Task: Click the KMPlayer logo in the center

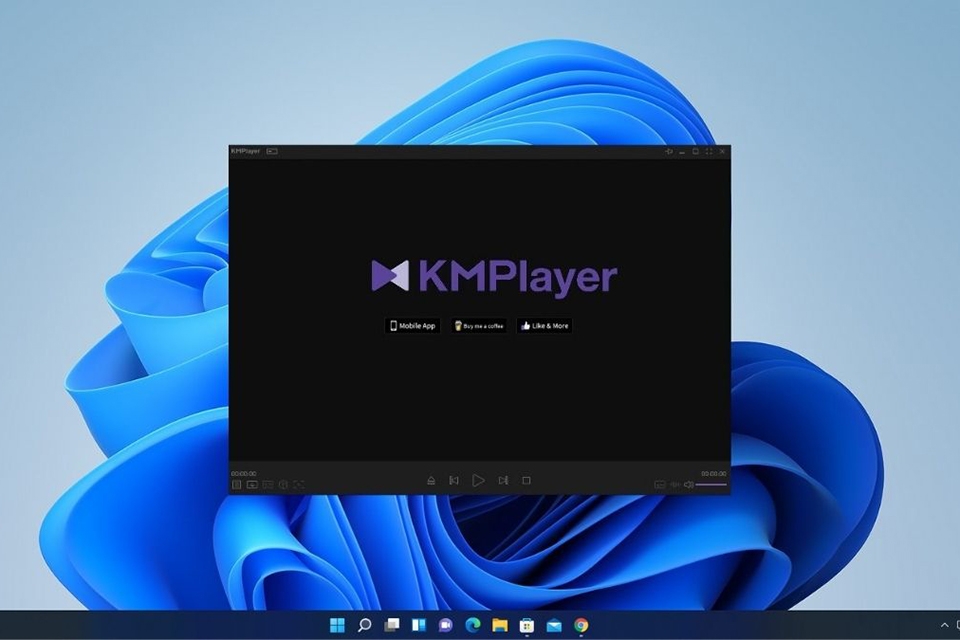Action: click(494, 277)
